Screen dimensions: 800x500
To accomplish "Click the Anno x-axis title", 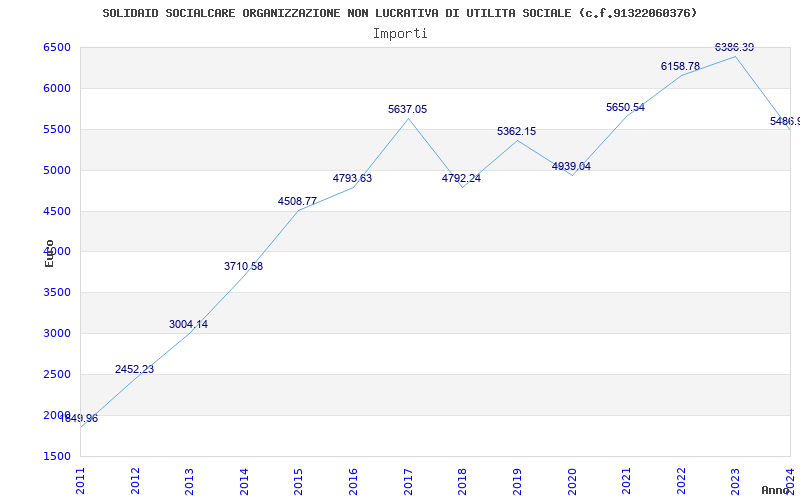I will 776,490.
